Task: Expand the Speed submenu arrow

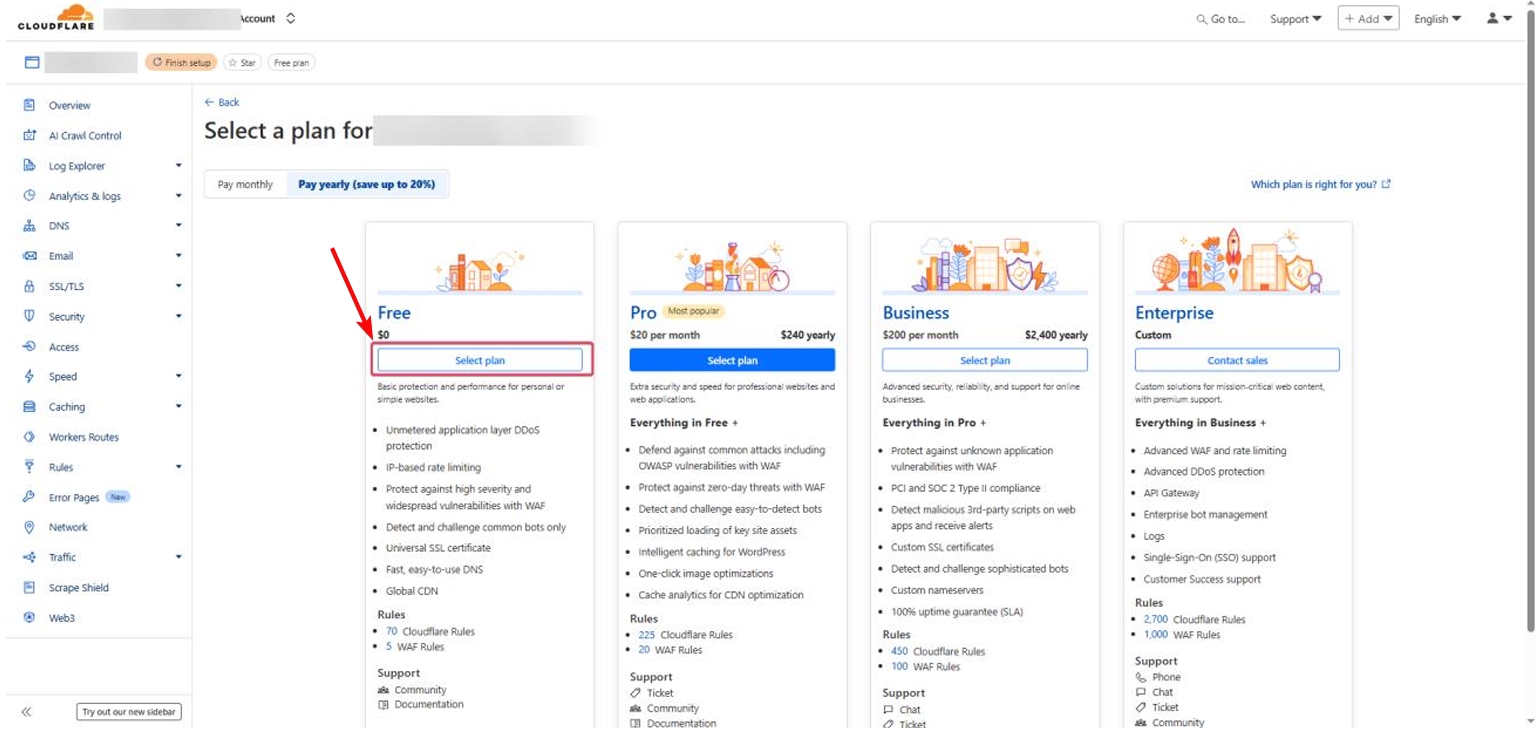Action: point(179,377)
